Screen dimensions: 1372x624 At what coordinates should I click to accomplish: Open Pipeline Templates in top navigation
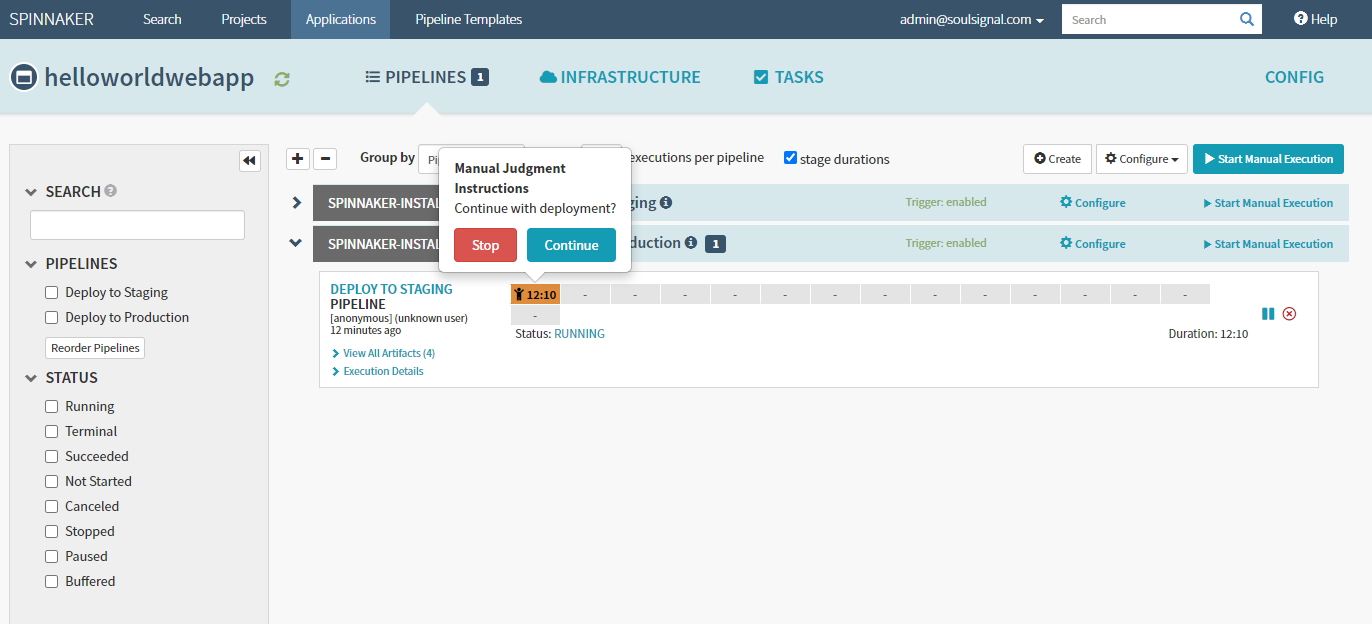pos(468,20)
